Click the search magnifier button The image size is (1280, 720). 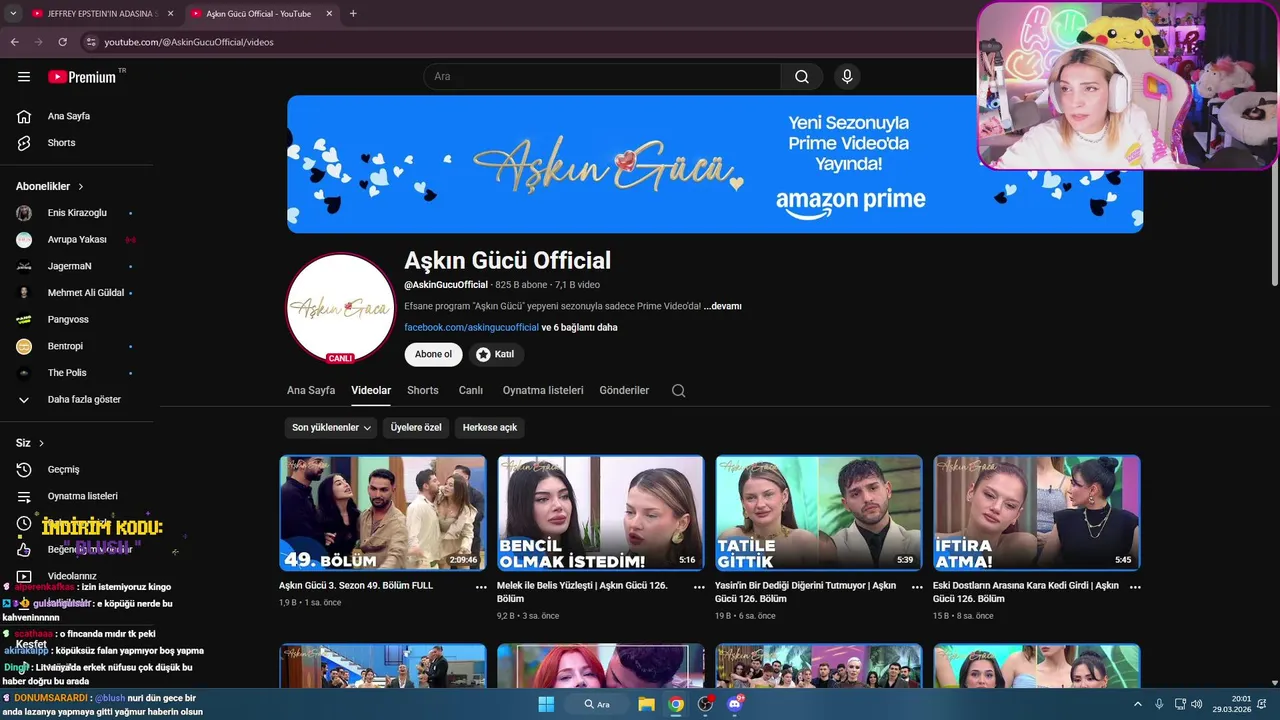coord(802,77)
